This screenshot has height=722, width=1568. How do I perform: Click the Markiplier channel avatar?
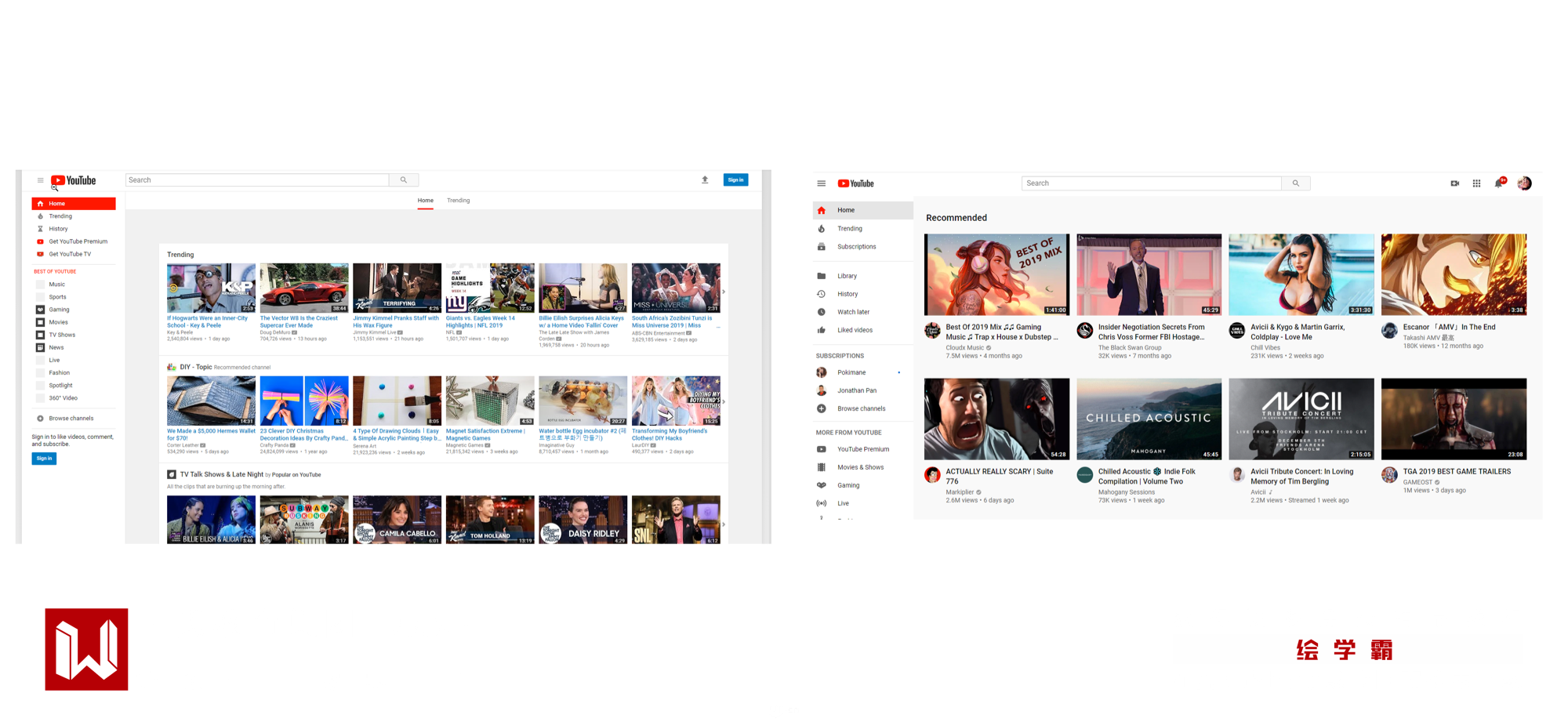pyautogui.click(x=933, y=474)
